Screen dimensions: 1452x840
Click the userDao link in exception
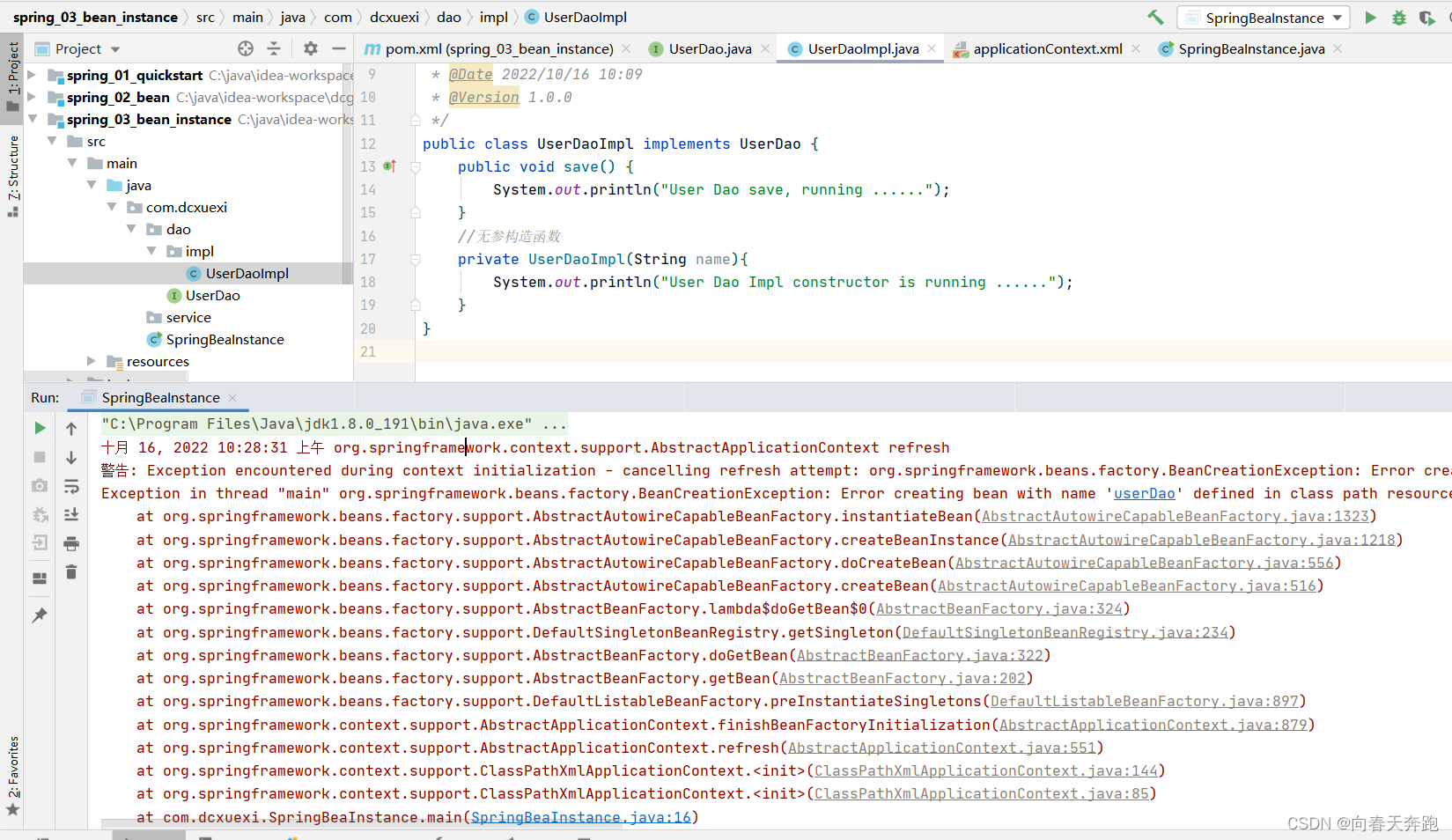(1145, 494)
